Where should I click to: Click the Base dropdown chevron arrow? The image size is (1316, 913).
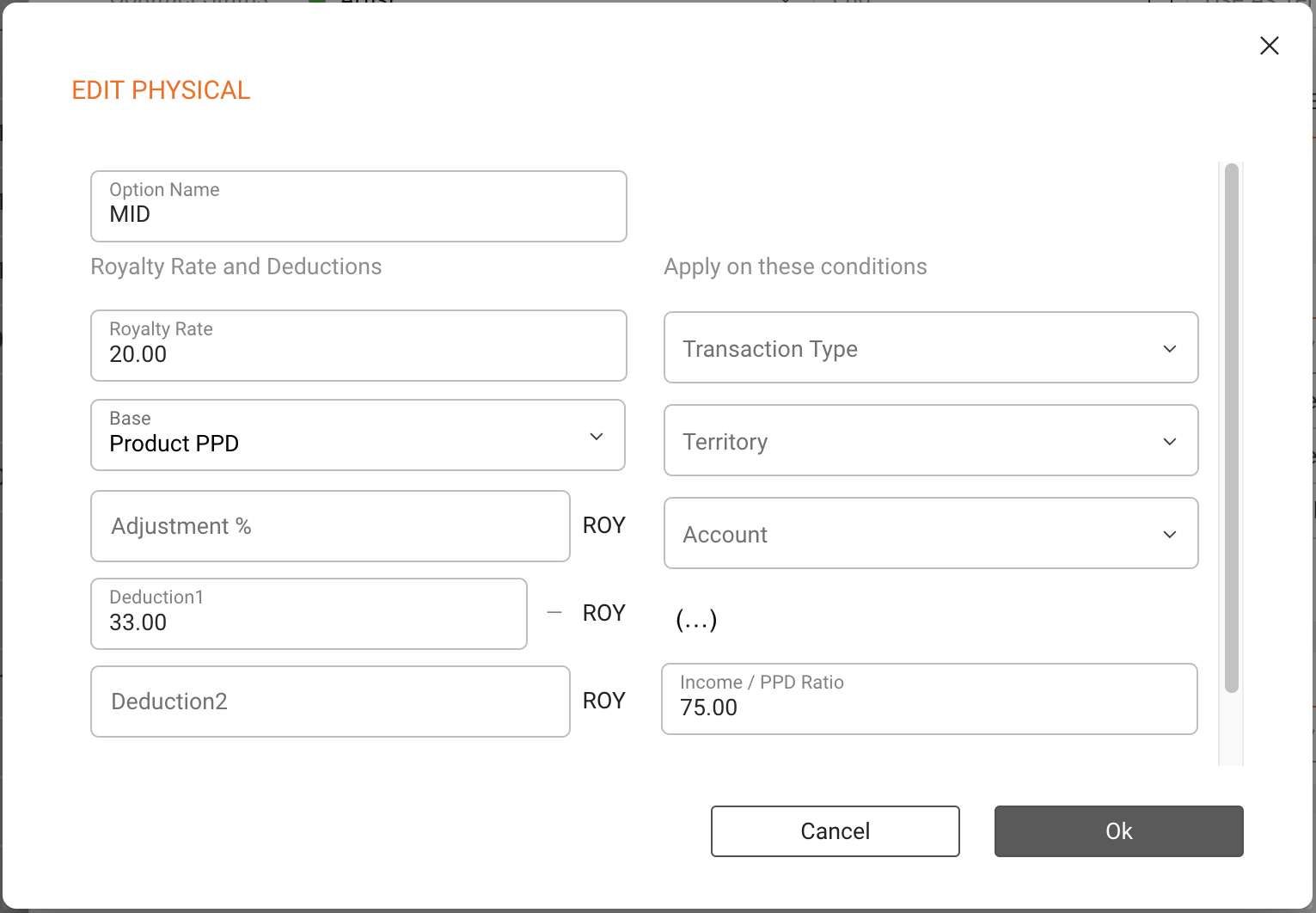pyautogui.click(x=597, y=437)
